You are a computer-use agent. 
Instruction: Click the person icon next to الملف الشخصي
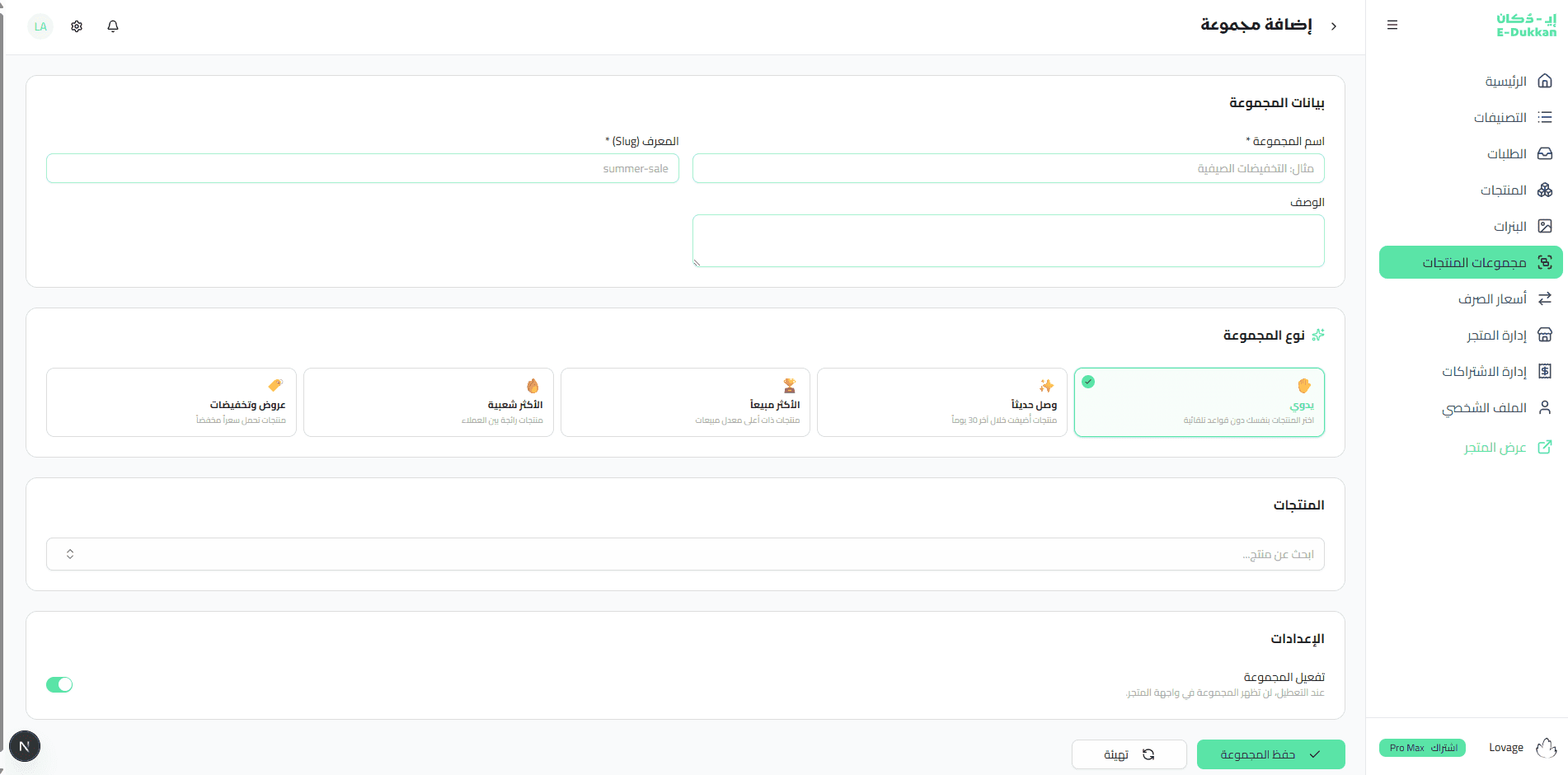point(1545,407)
